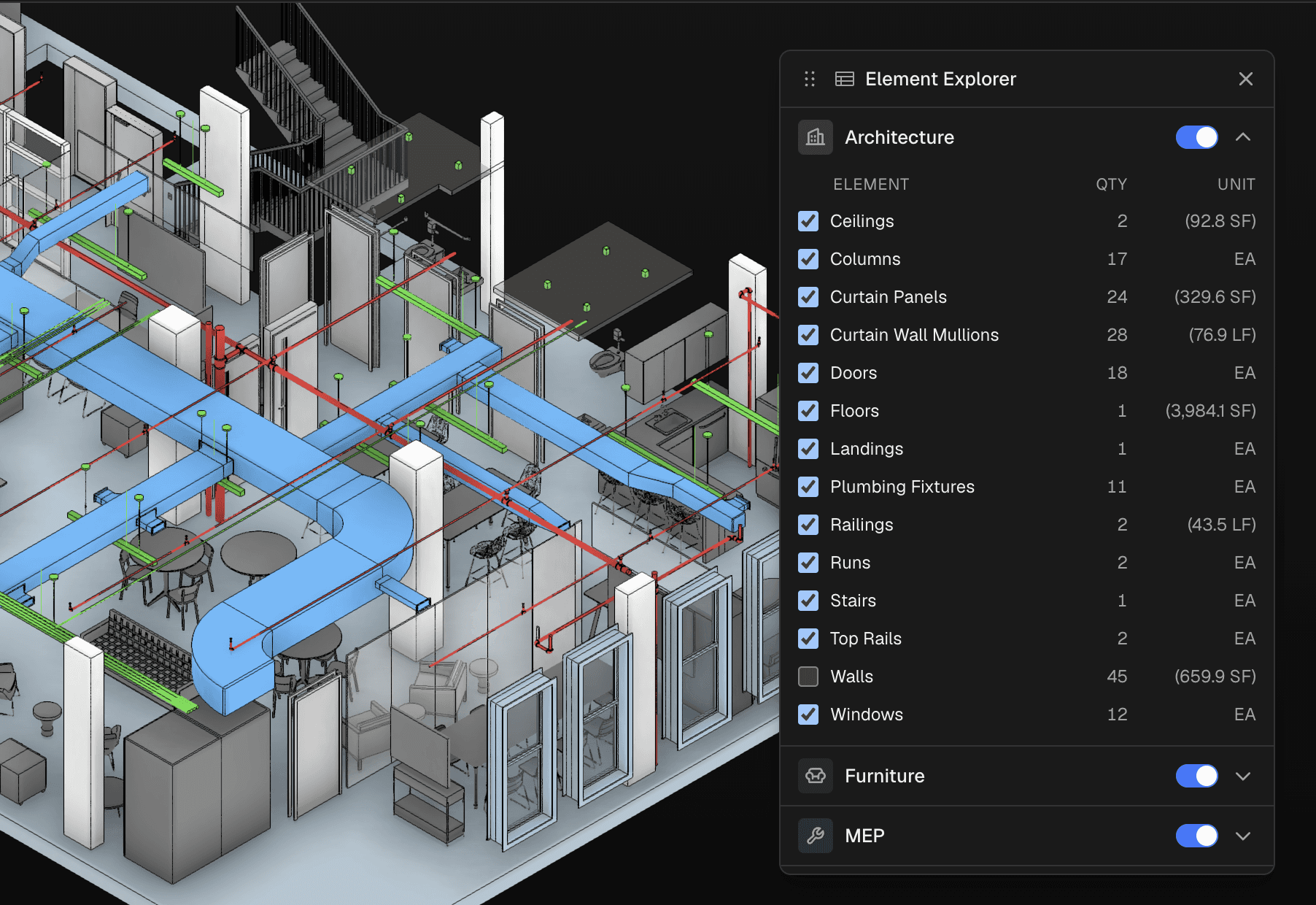Toggle the Furniture category switch
Viewport: 1316px width, 905px height.
1196,776
